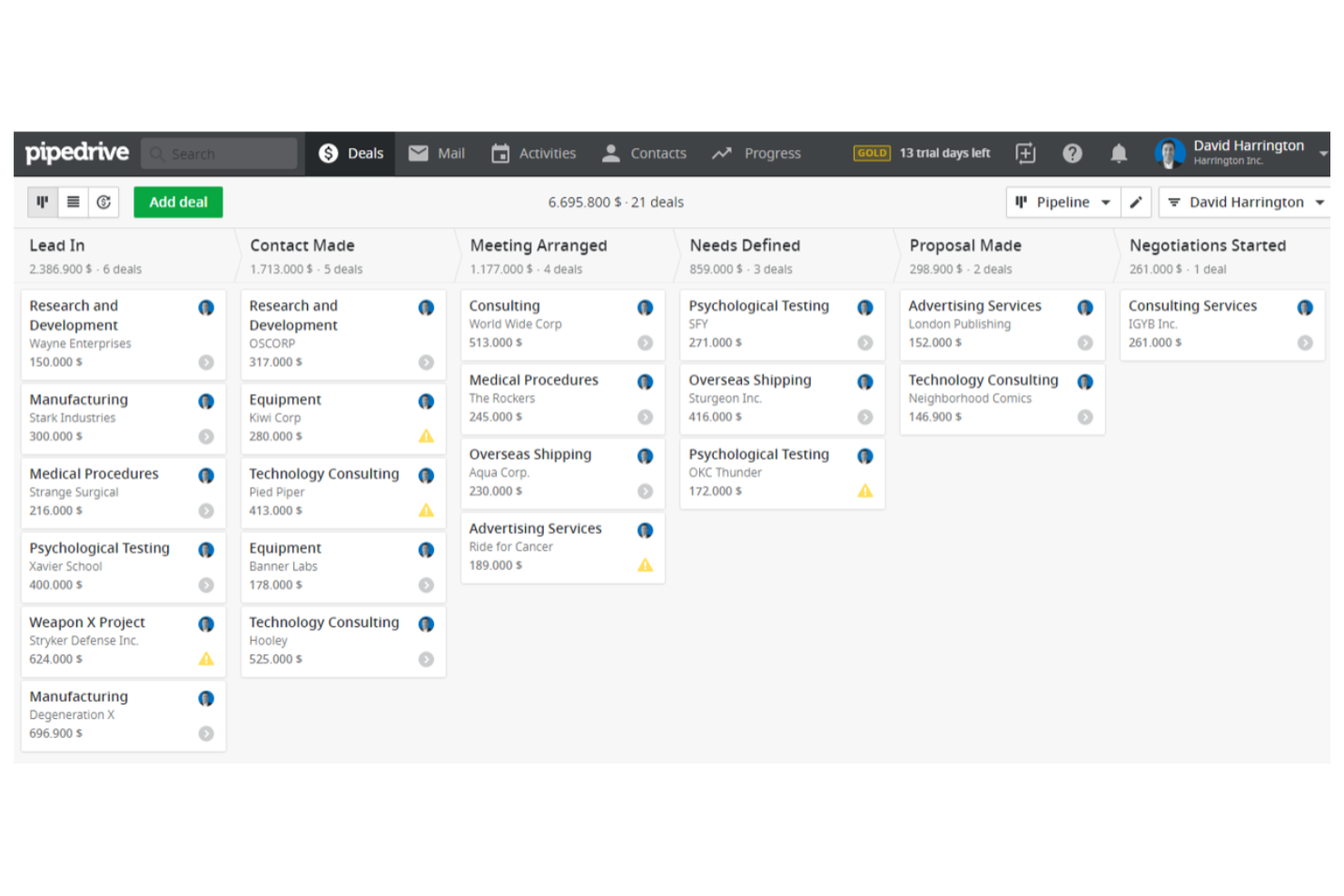Screen dimensions: 1344x896
Task: Open the deal conversion rate icon
Action: (x=104, y=202)
